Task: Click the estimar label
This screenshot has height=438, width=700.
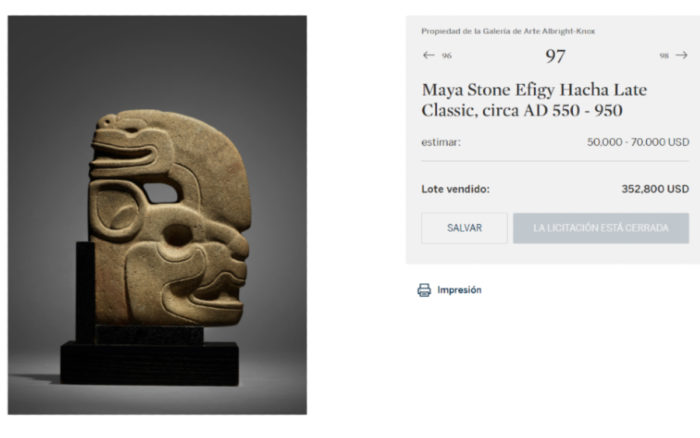Action: pos(441,142)
